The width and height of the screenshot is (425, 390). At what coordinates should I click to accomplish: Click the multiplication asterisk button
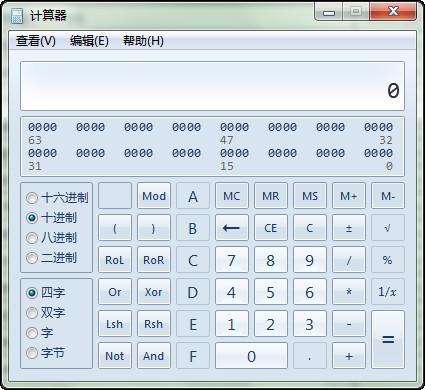(x=349, y=292)
